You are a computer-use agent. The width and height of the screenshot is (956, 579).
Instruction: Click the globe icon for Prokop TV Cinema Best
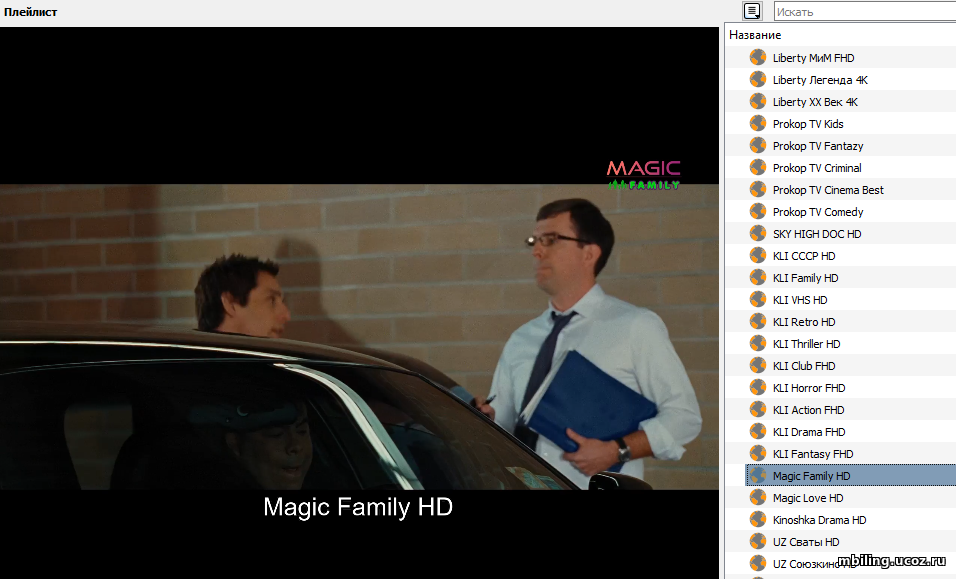point(758,190)
